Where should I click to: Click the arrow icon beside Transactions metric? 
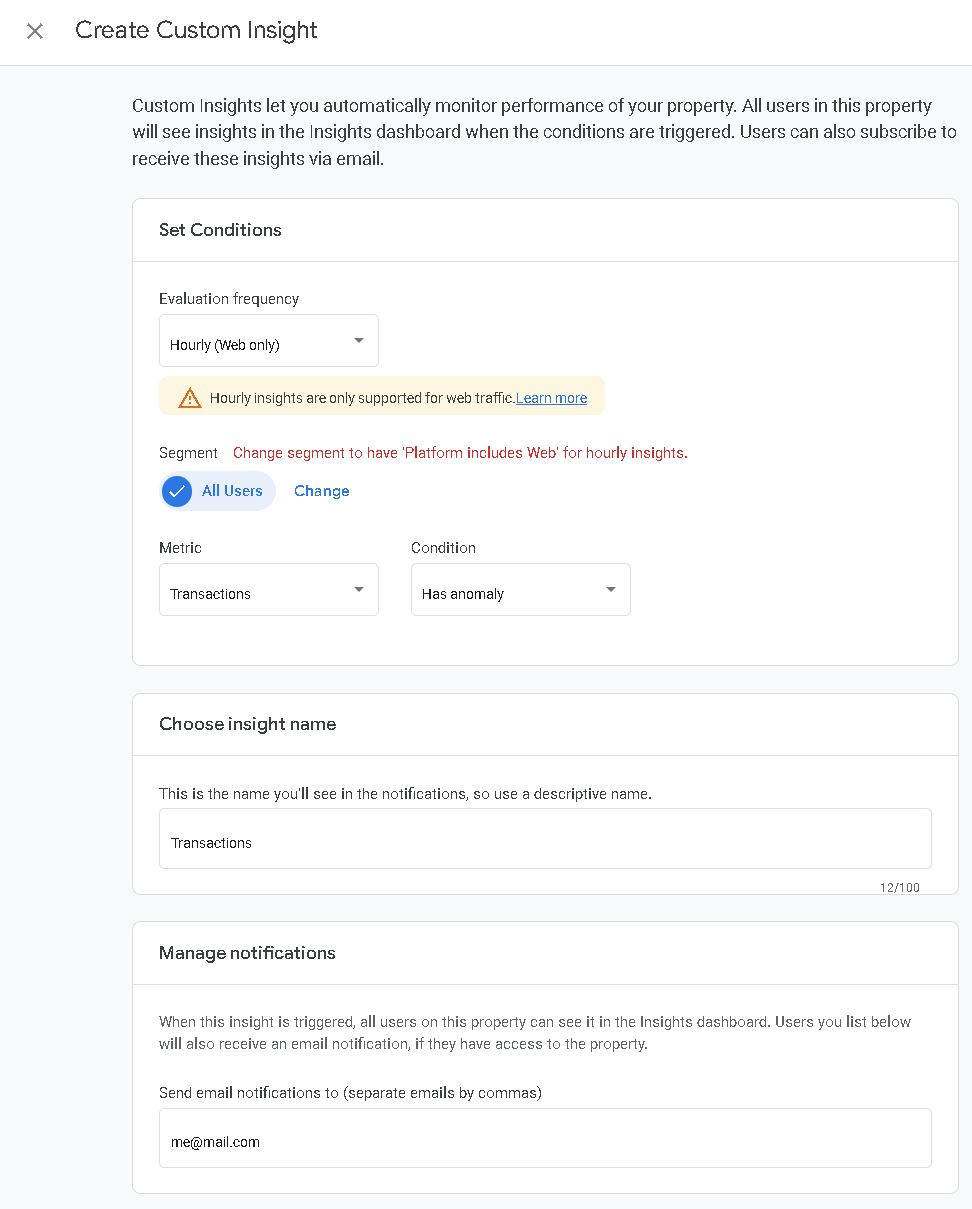click(x=359, y=589)
